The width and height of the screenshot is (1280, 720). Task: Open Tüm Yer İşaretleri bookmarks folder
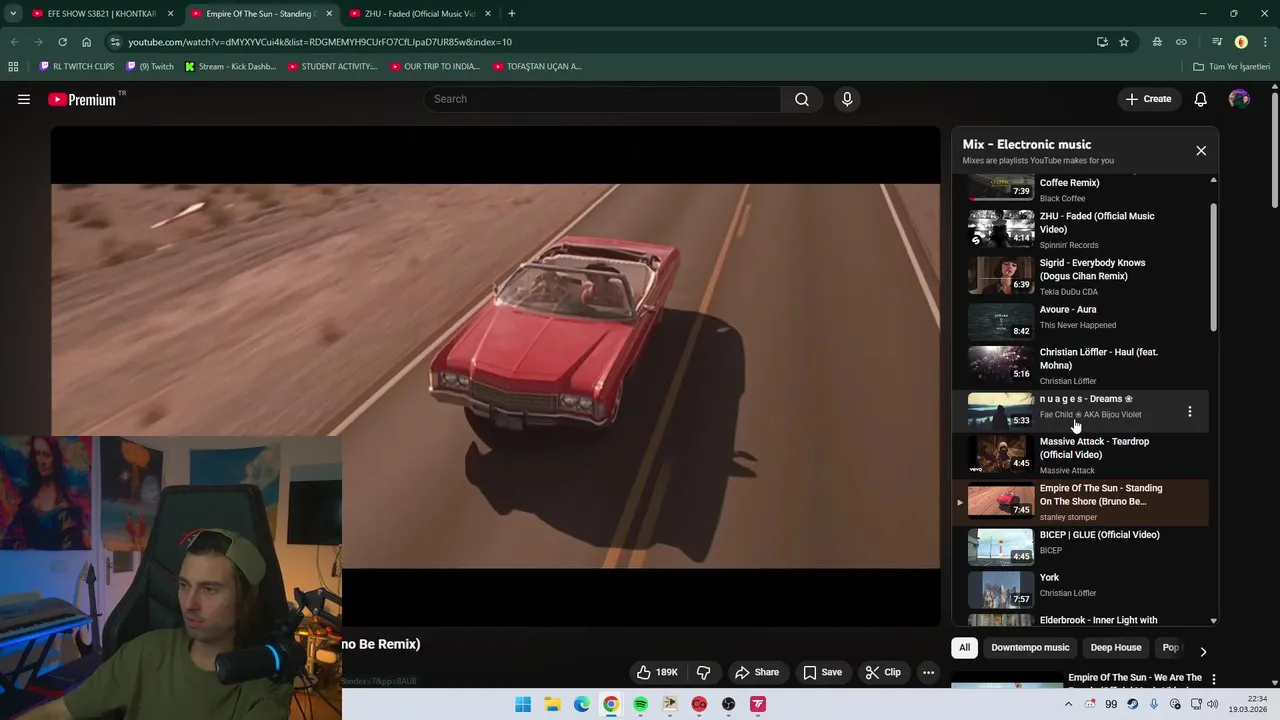1232,66
